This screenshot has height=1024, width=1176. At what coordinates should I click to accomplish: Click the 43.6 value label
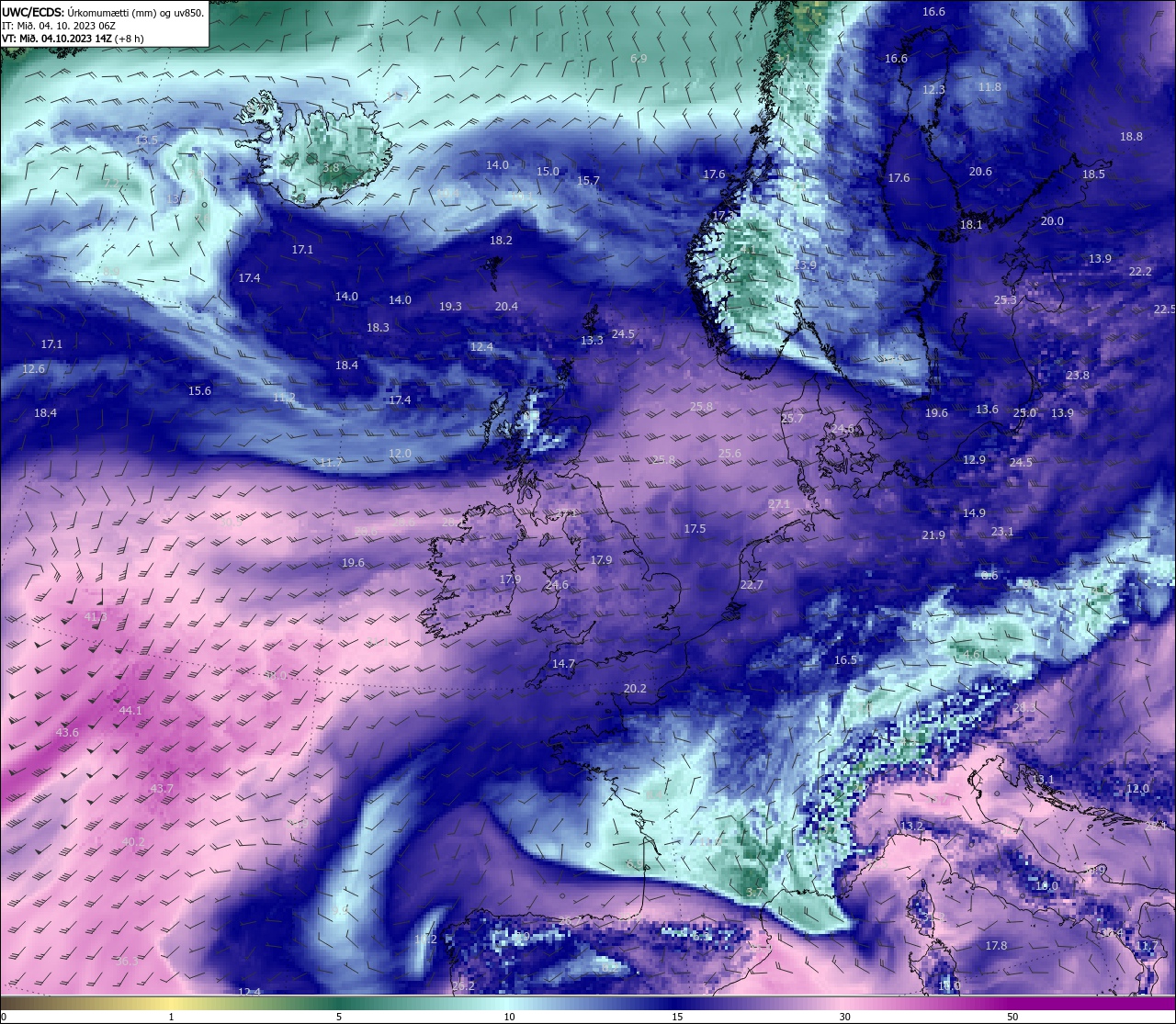point(67,733)
